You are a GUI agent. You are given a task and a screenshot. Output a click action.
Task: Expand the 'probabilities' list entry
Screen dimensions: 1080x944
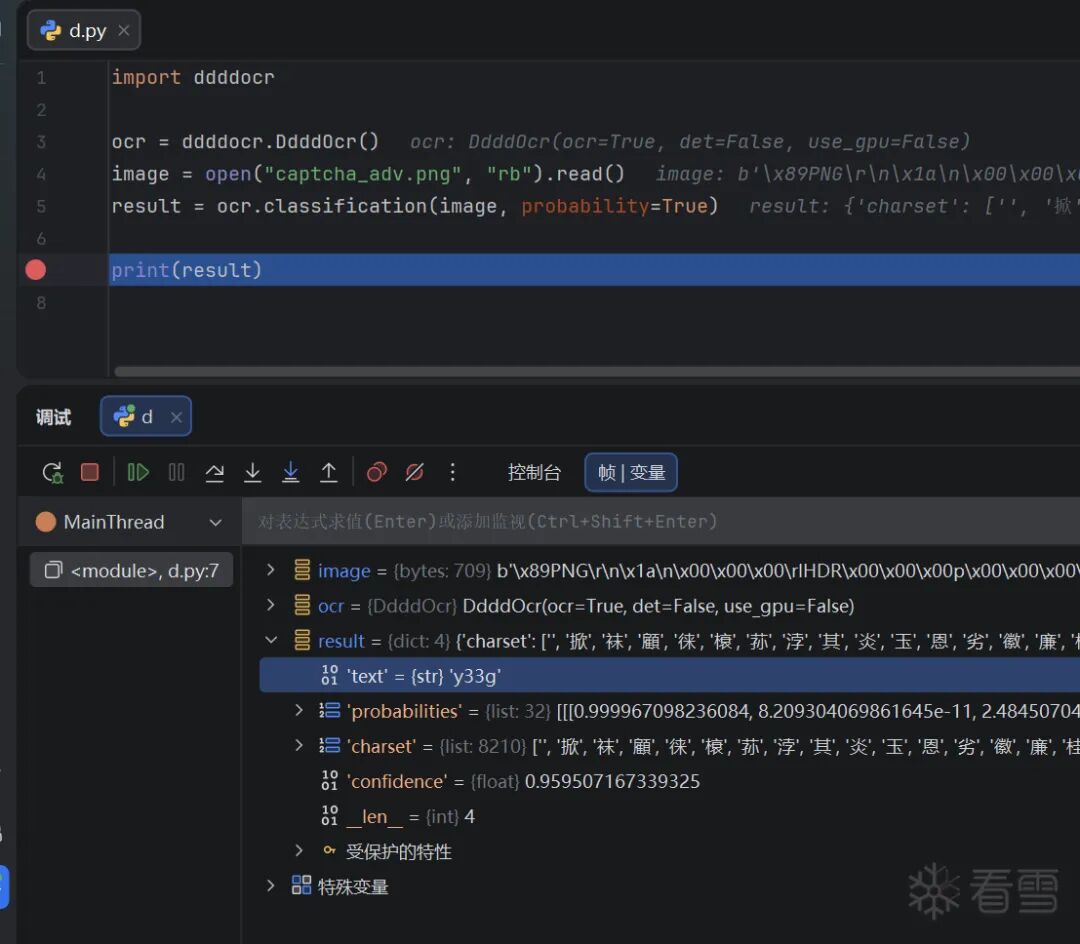298,711
